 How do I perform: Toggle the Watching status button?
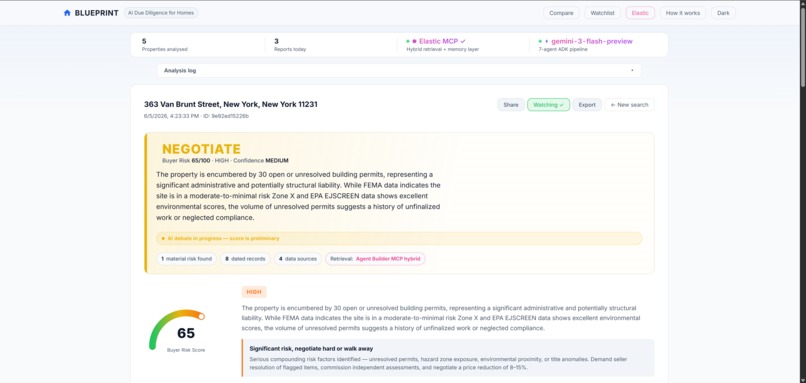point(548,105)
